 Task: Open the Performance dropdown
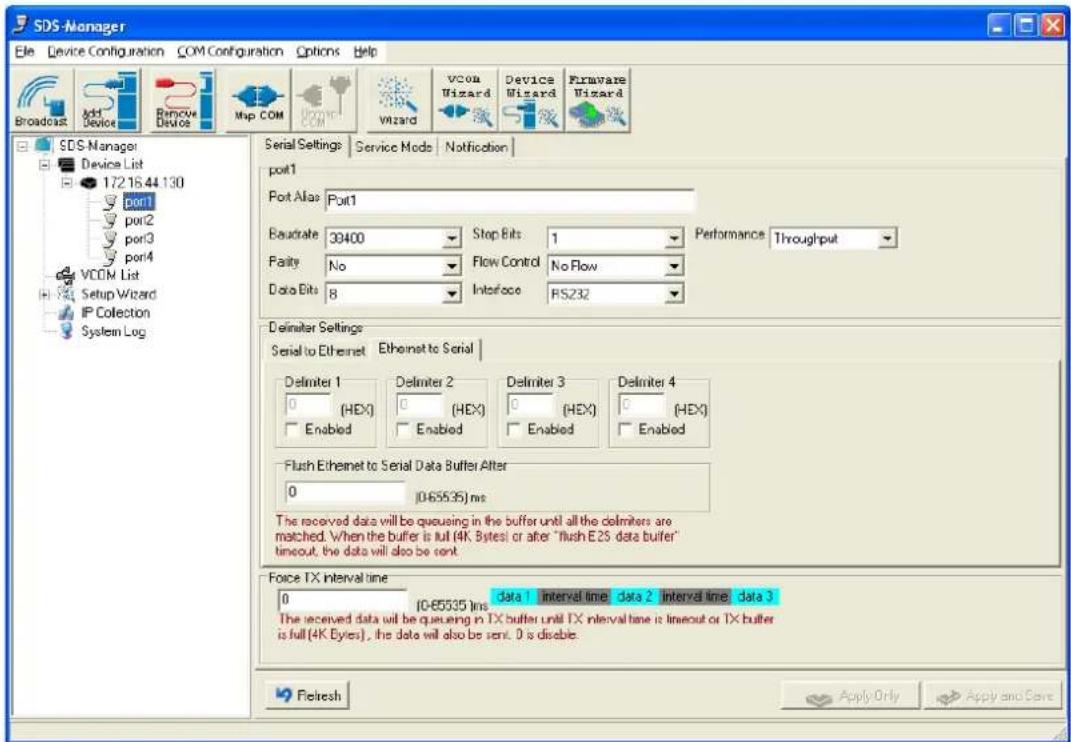click(887, 238)
